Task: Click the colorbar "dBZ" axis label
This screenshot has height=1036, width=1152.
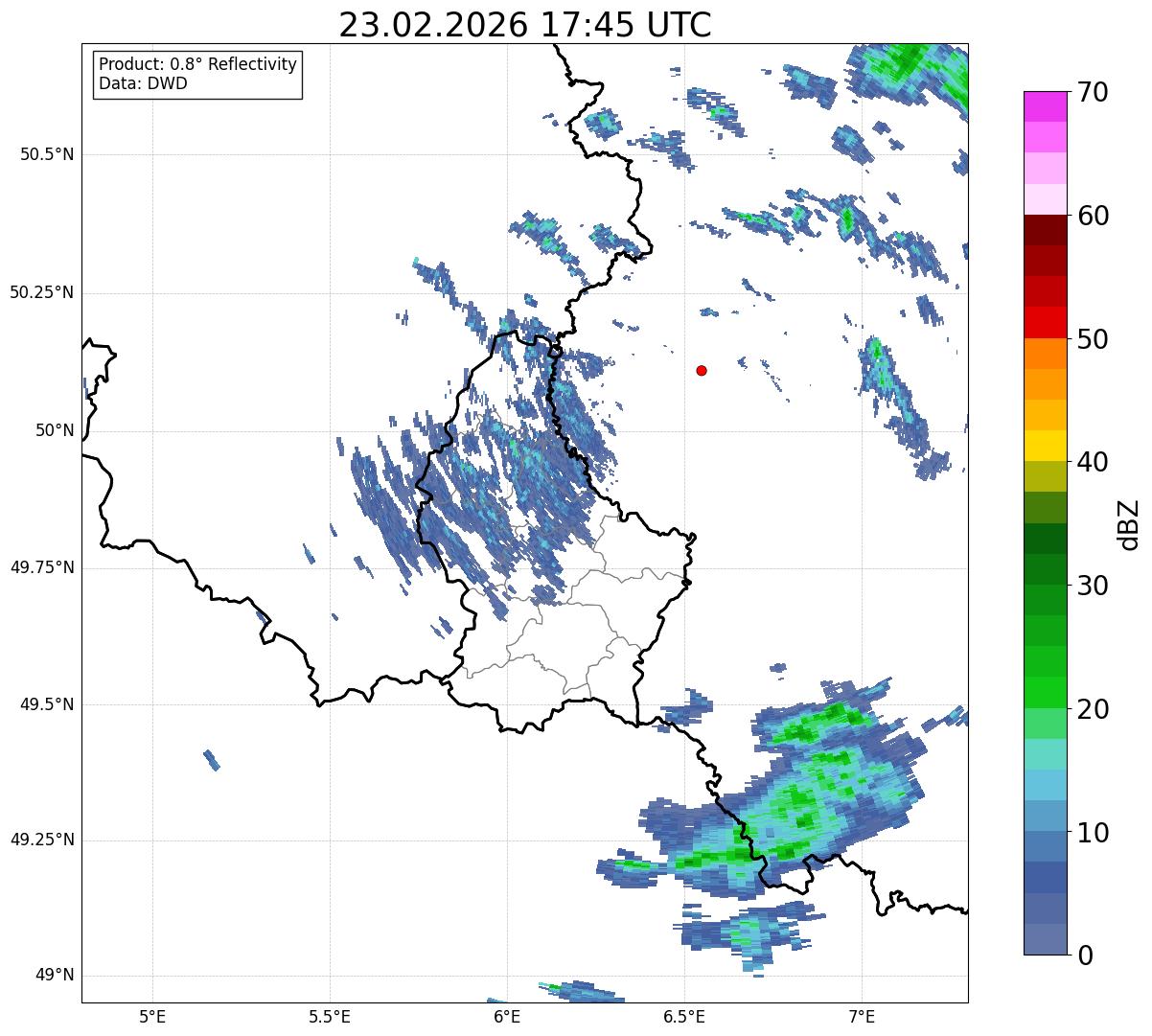Action: [x=1129, y=523]
